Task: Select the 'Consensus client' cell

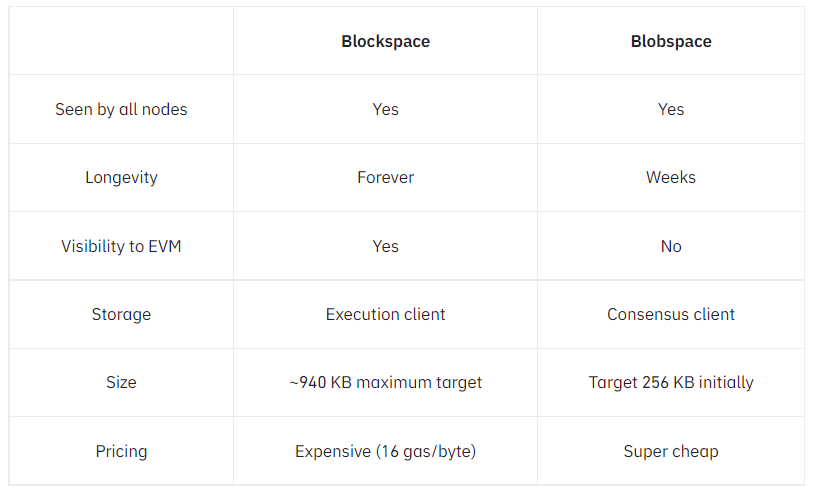Action: click(x=670, y=314)
